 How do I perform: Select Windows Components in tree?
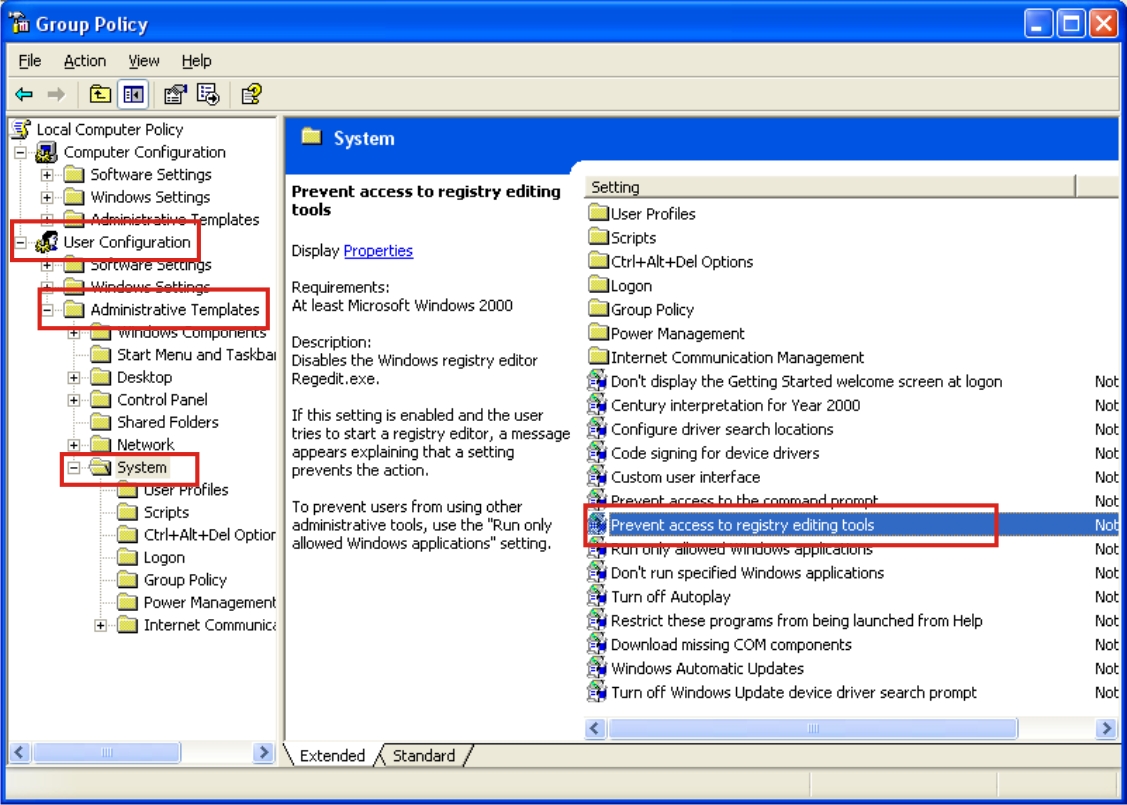[191, 333]
